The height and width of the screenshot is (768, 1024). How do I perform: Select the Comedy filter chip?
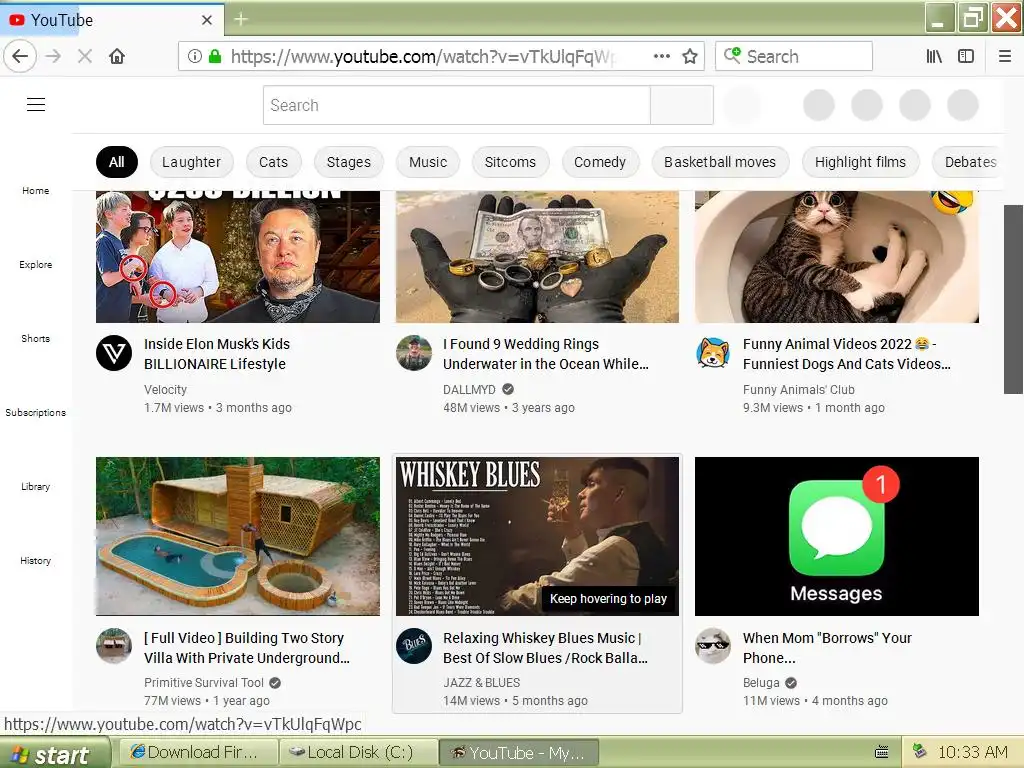(x=600, y=162)
